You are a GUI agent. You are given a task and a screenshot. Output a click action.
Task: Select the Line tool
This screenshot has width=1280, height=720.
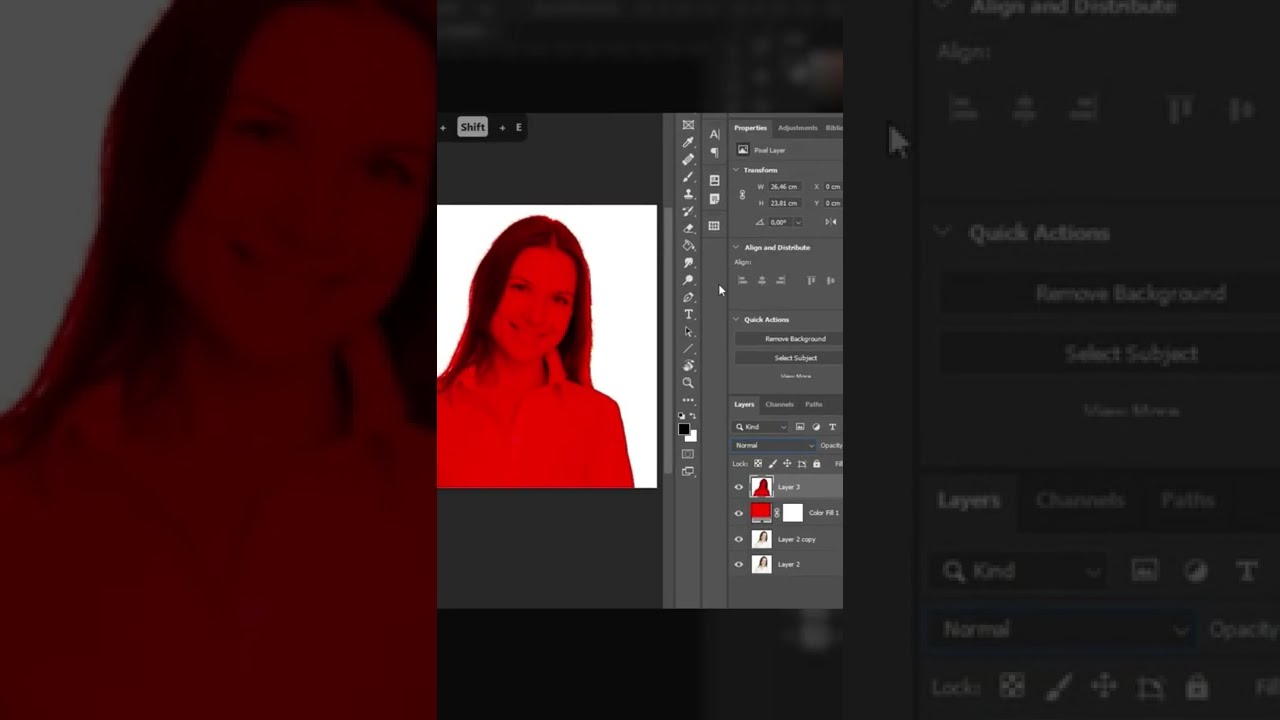(x=688, y=348)
